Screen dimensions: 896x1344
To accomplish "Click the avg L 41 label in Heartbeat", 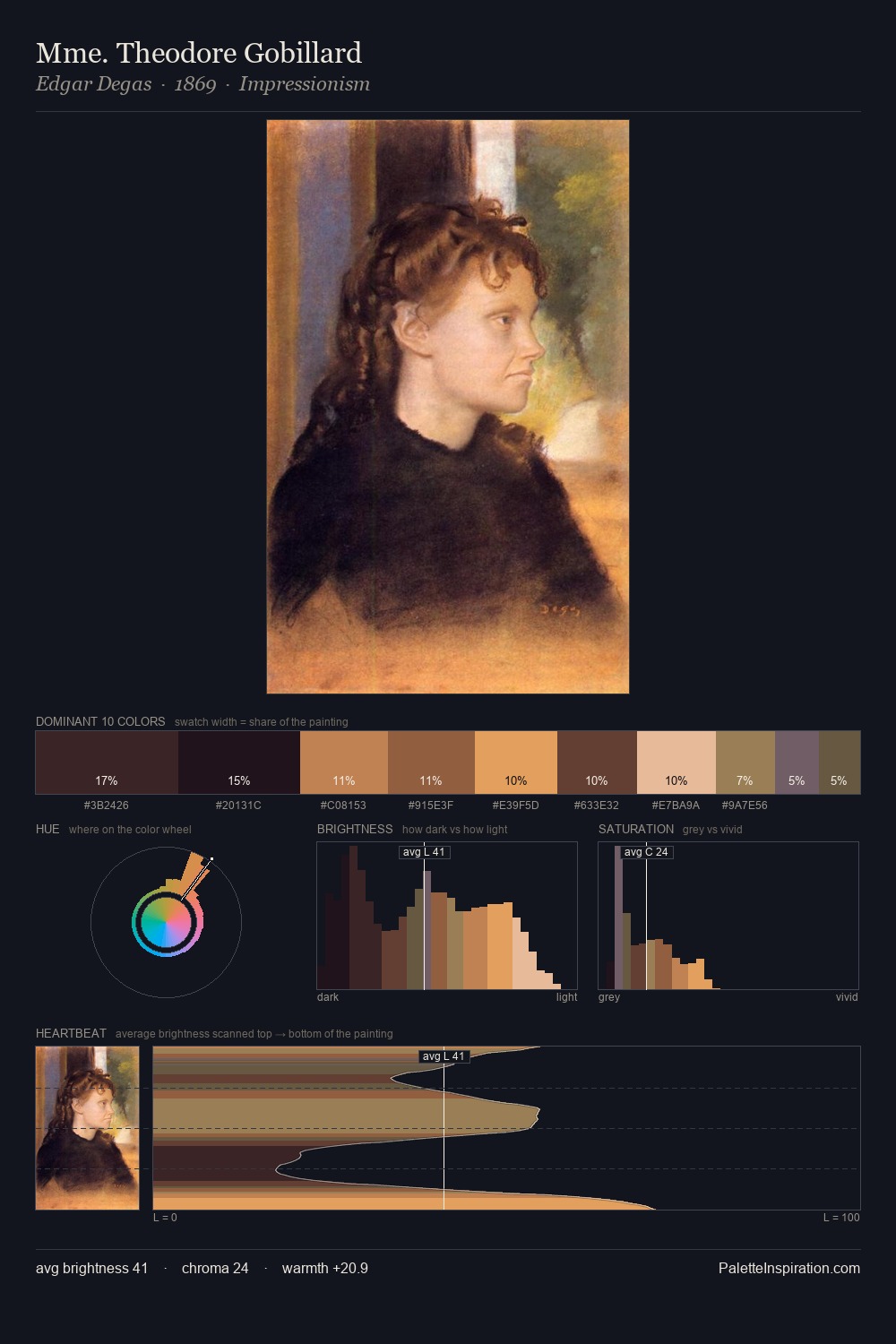I will pyautogui.click(x=444, y=1056).
